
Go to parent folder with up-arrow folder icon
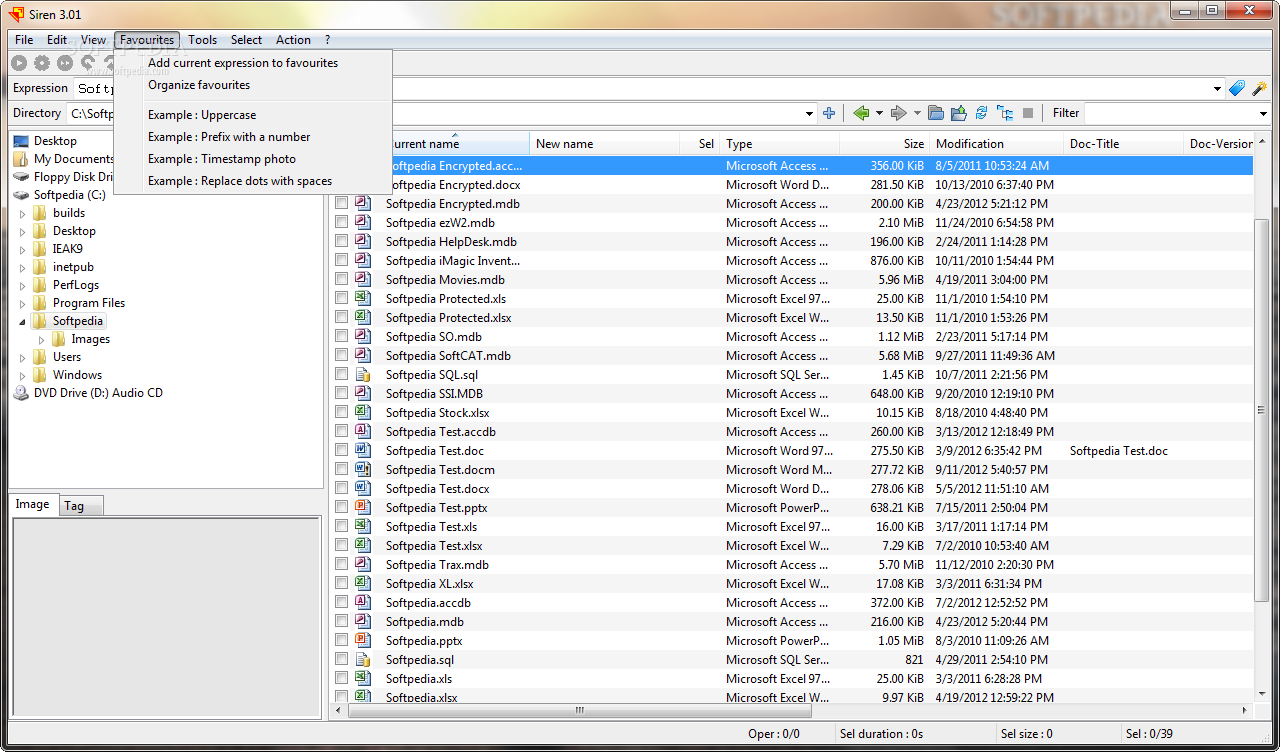(959, 113)
